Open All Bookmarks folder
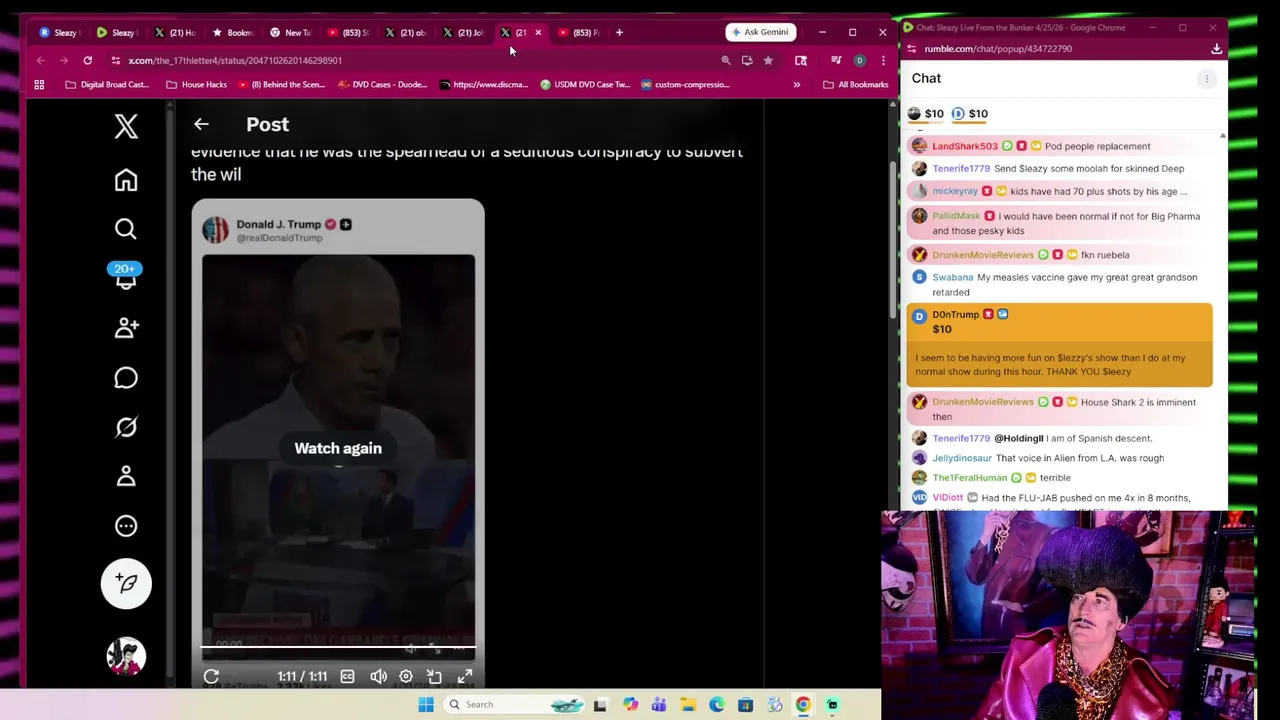The width and height of the screenshot is (1280, 720). pos(855,84)
